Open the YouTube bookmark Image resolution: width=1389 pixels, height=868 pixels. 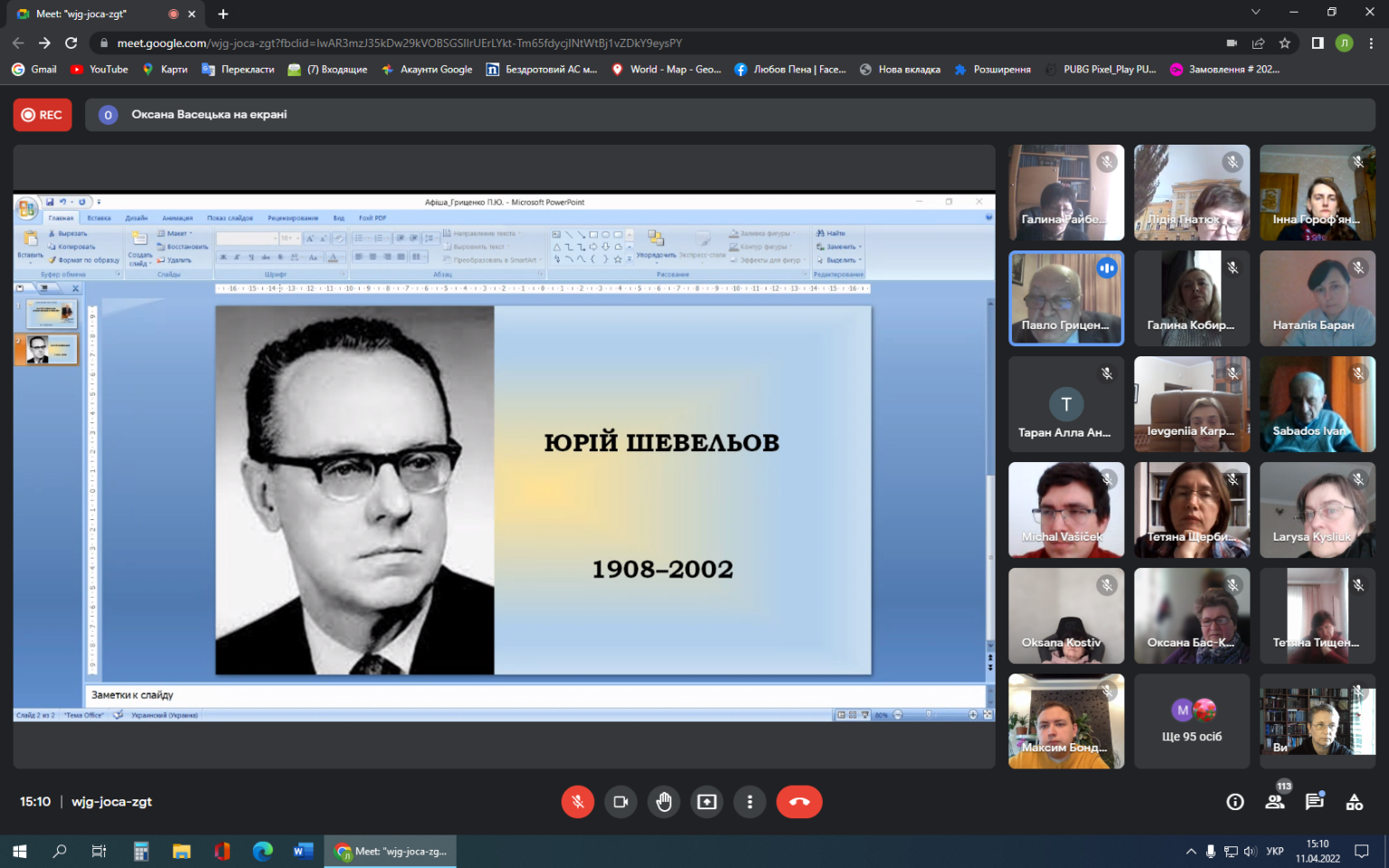99,69
